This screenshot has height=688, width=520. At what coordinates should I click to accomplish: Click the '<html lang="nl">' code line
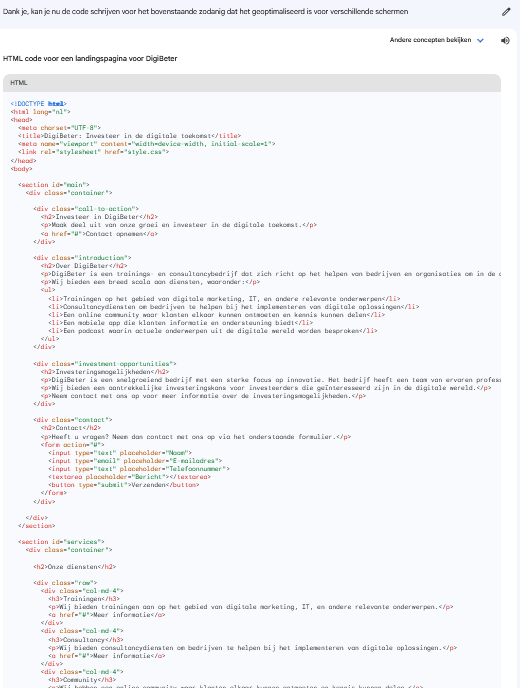click(x=40, y=111)
